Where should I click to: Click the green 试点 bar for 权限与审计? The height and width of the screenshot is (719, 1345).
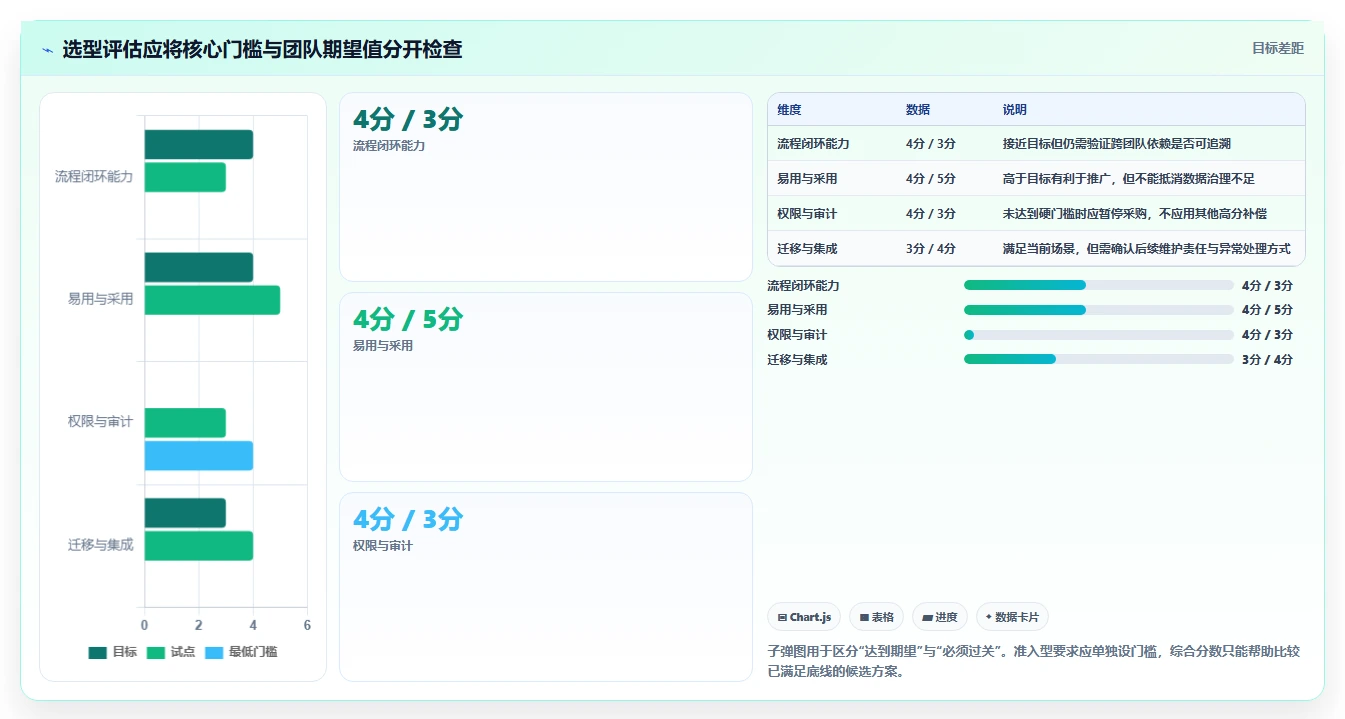point(185,423)
